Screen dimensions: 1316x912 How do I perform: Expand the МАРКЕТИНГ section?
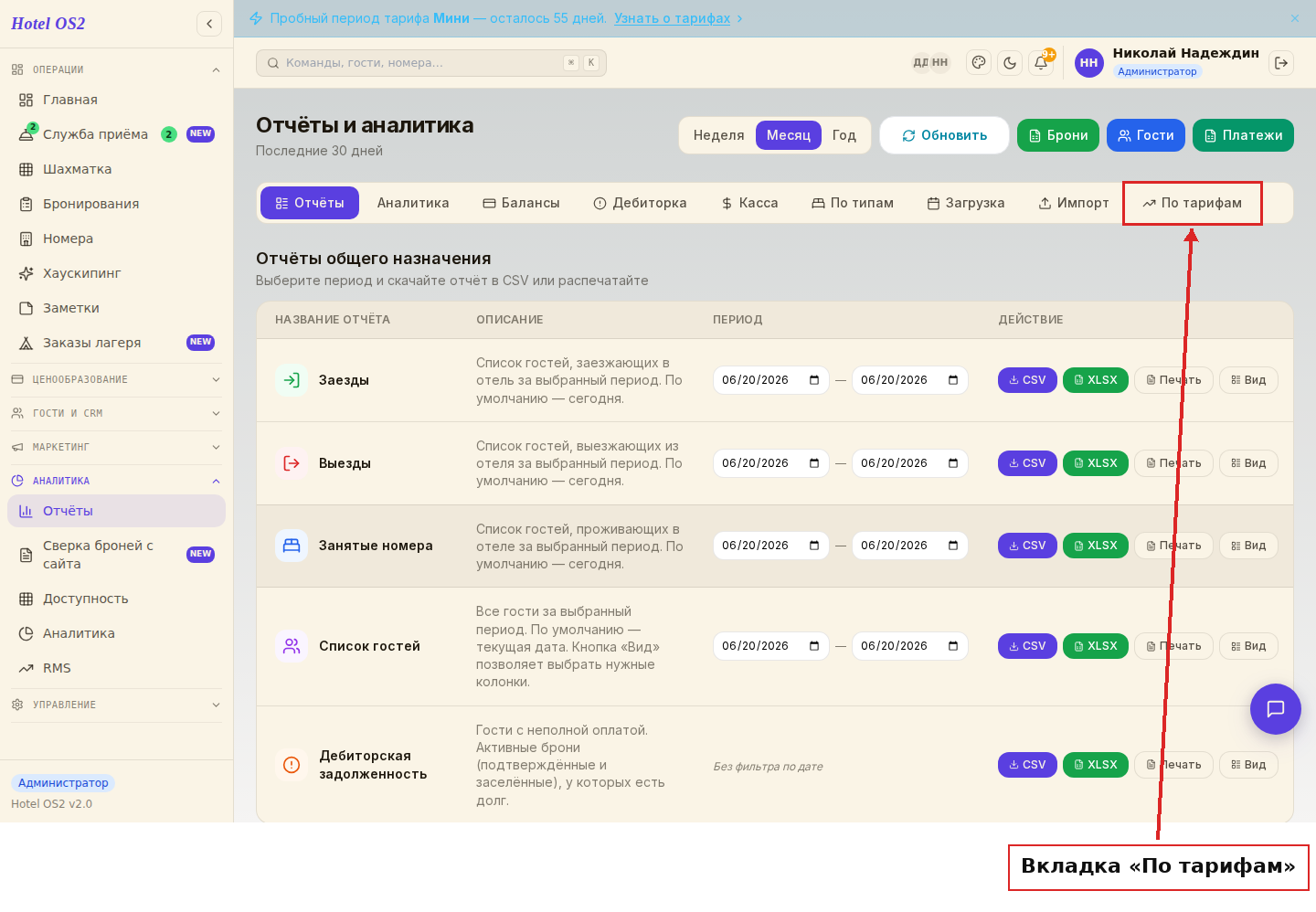(x=116, y=447)
